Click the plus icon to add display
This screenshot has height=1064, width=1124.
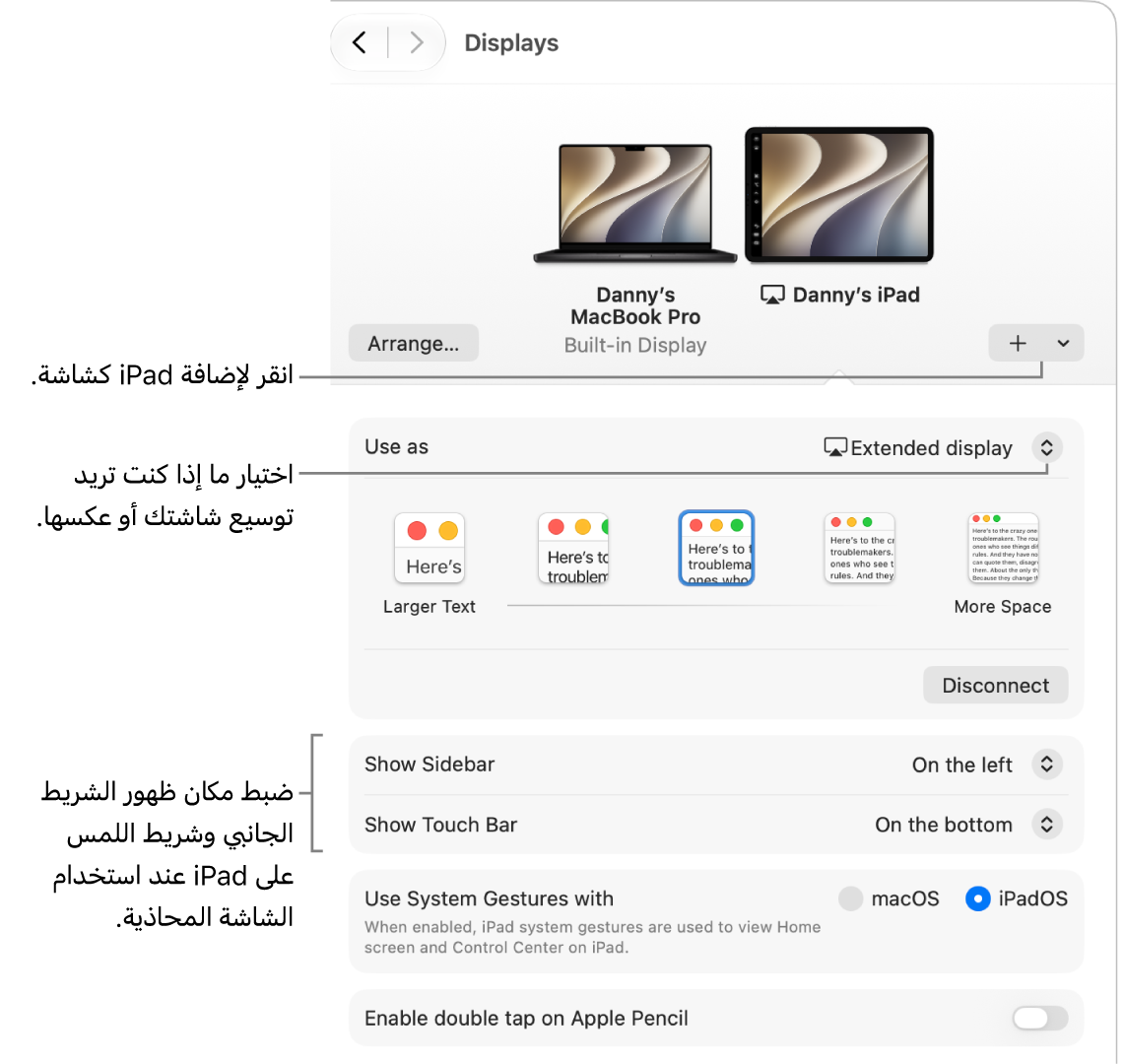1018,344
